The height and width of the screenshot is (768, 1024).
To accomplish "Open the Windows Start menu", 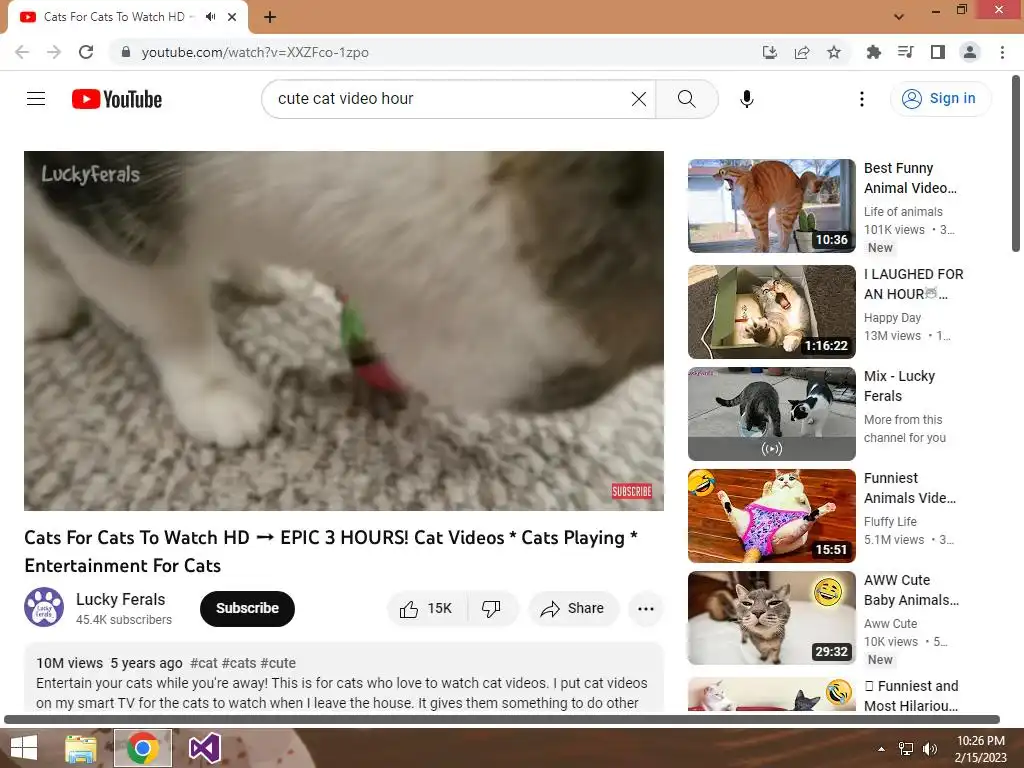I will [x=24, y=748].
